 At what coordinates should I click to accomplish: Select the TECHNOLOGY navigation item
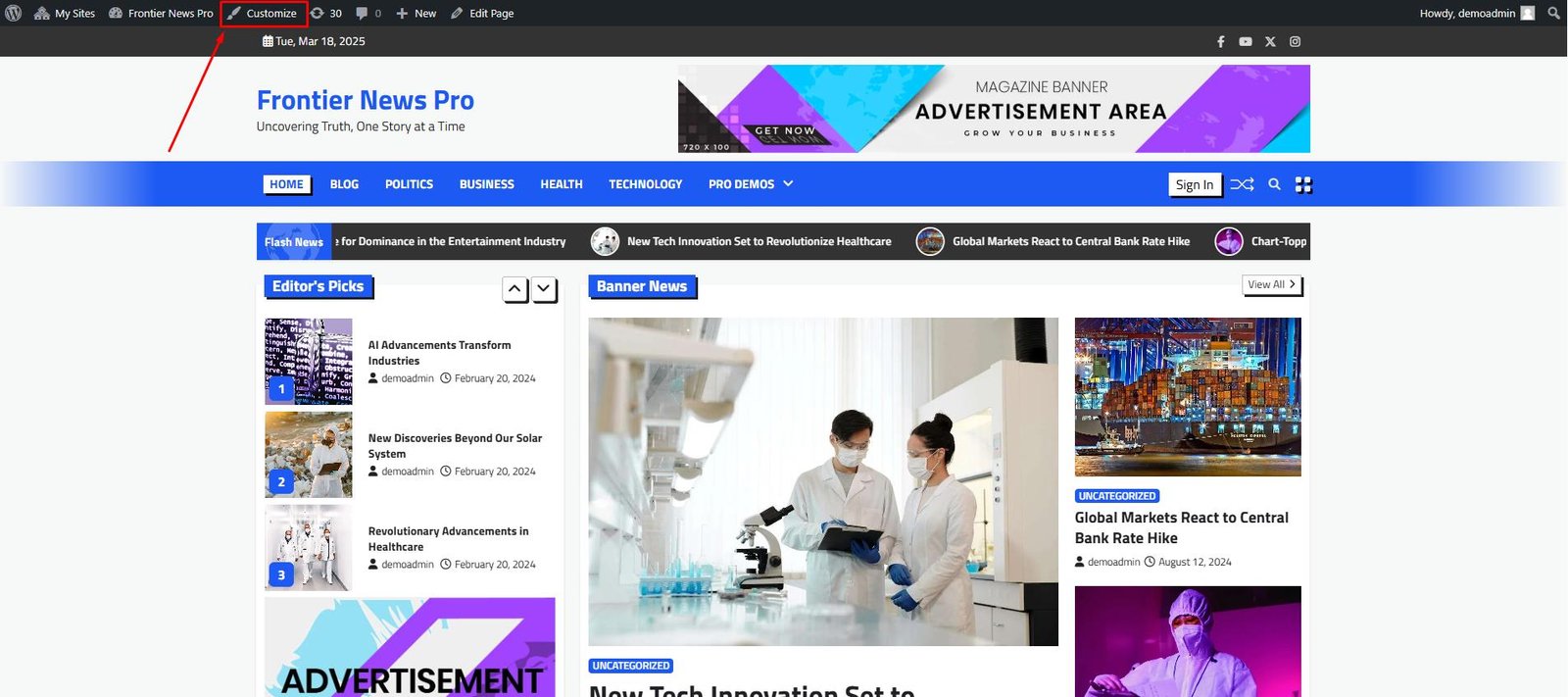646,184
